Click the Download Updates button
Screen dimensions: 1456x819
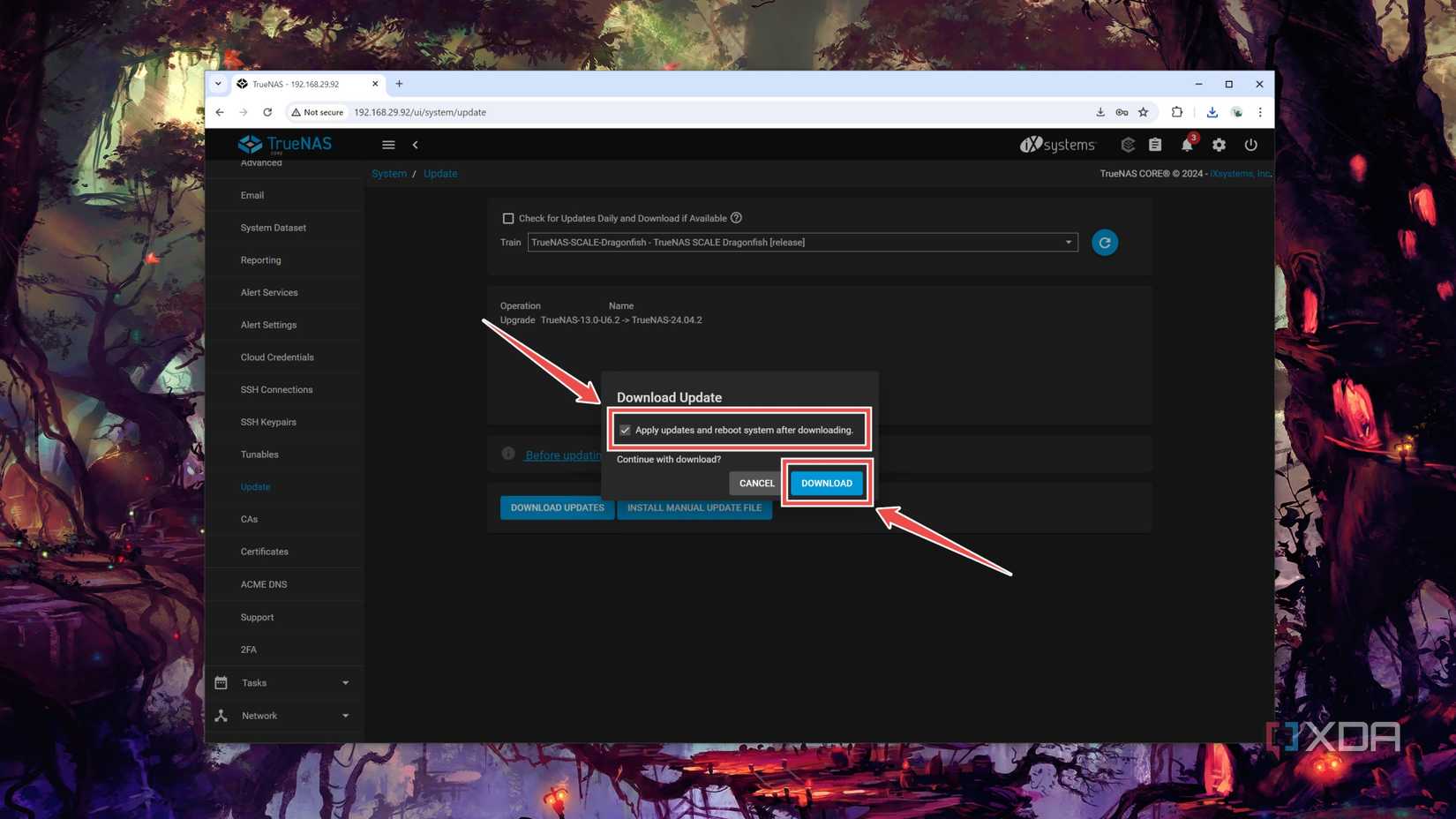click(x=557, y=507)
